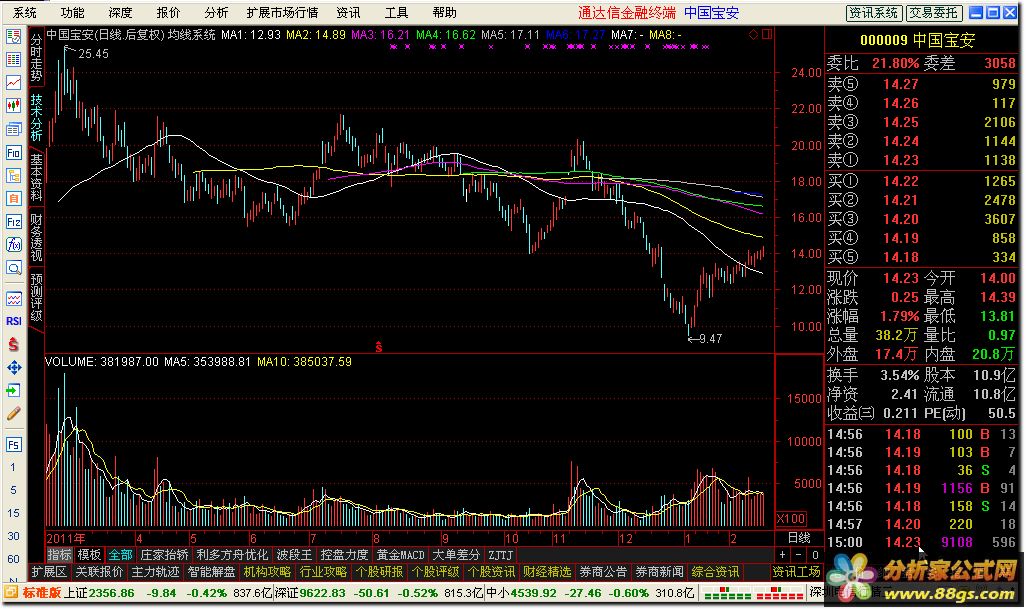
Task: Open the 扩展区 tab
Action: (x=49, y=572)
